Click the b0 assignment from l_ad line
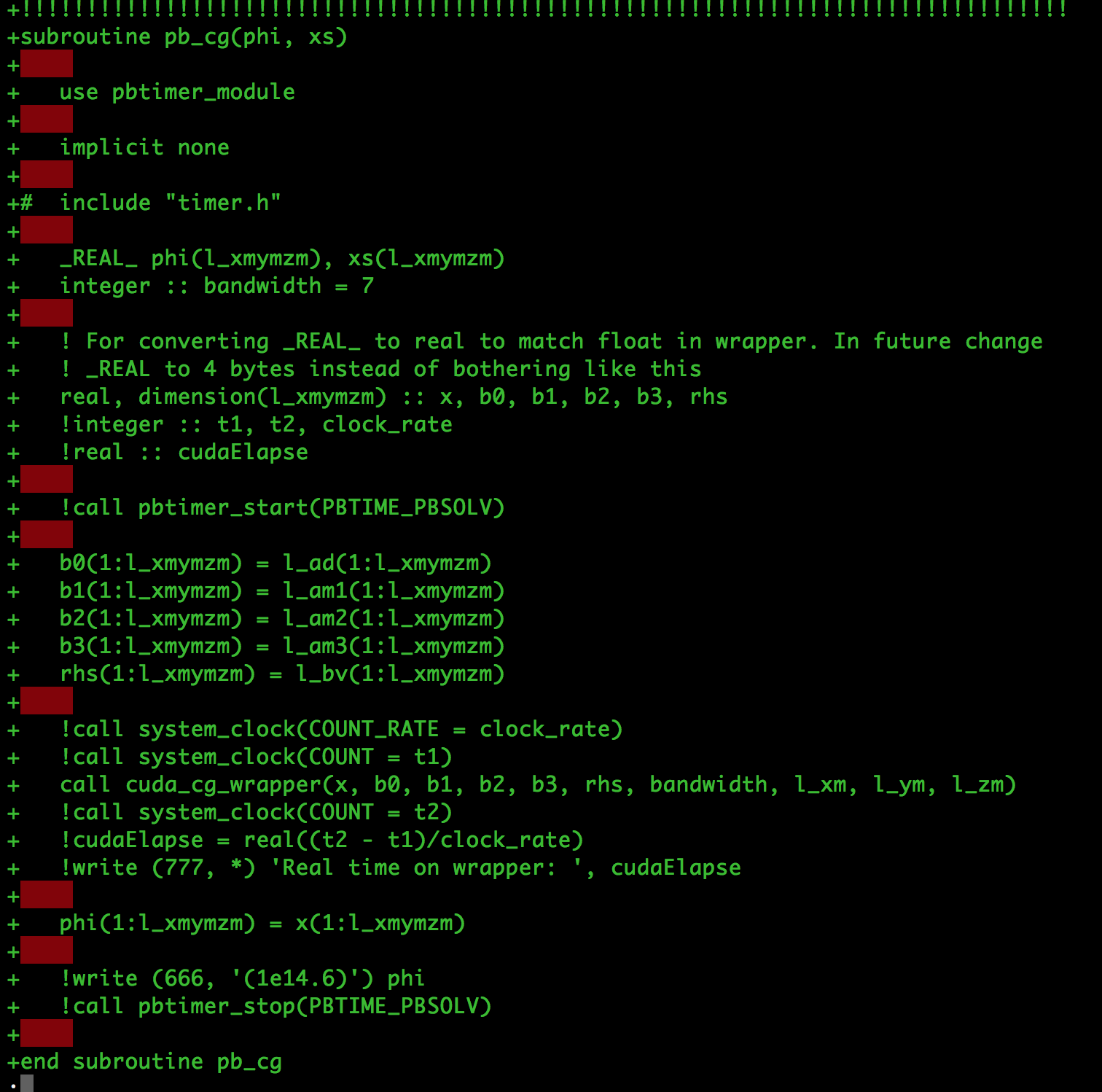 click(x=275, y=563)
